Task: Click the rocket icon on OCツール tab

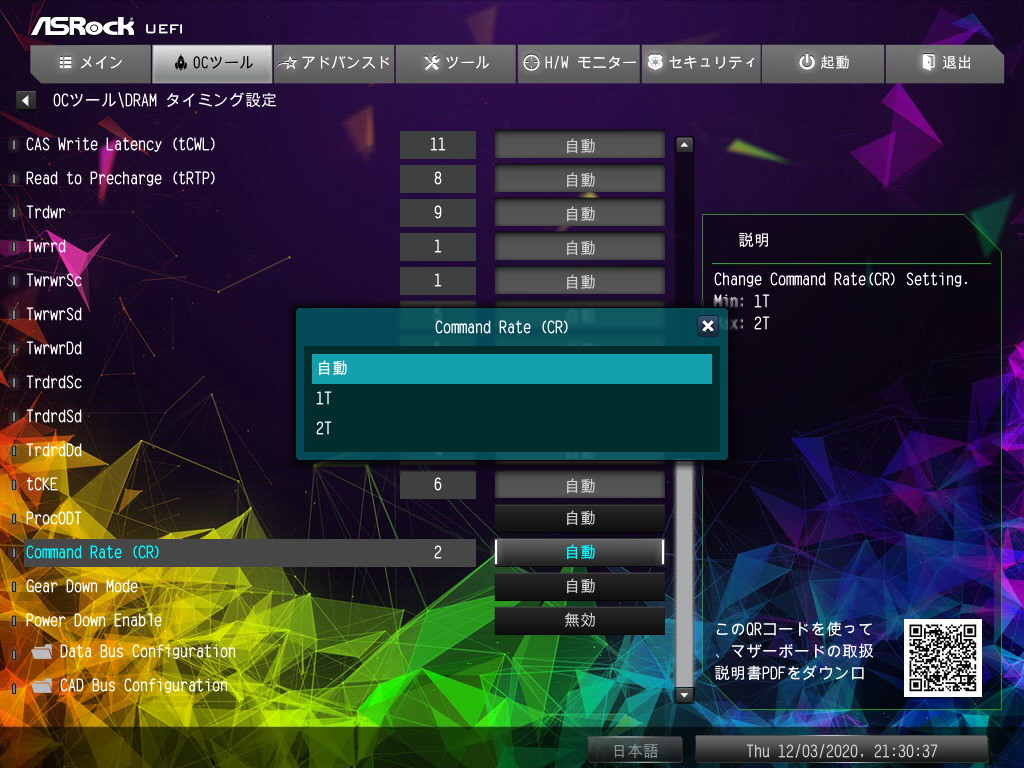Action: (x=181, y=62)
